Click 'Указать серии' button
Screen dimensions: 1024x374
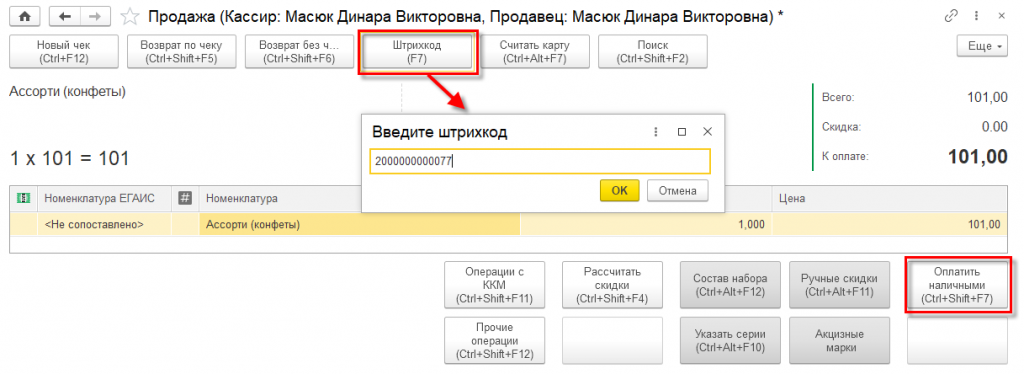click(x=730, y=341)
